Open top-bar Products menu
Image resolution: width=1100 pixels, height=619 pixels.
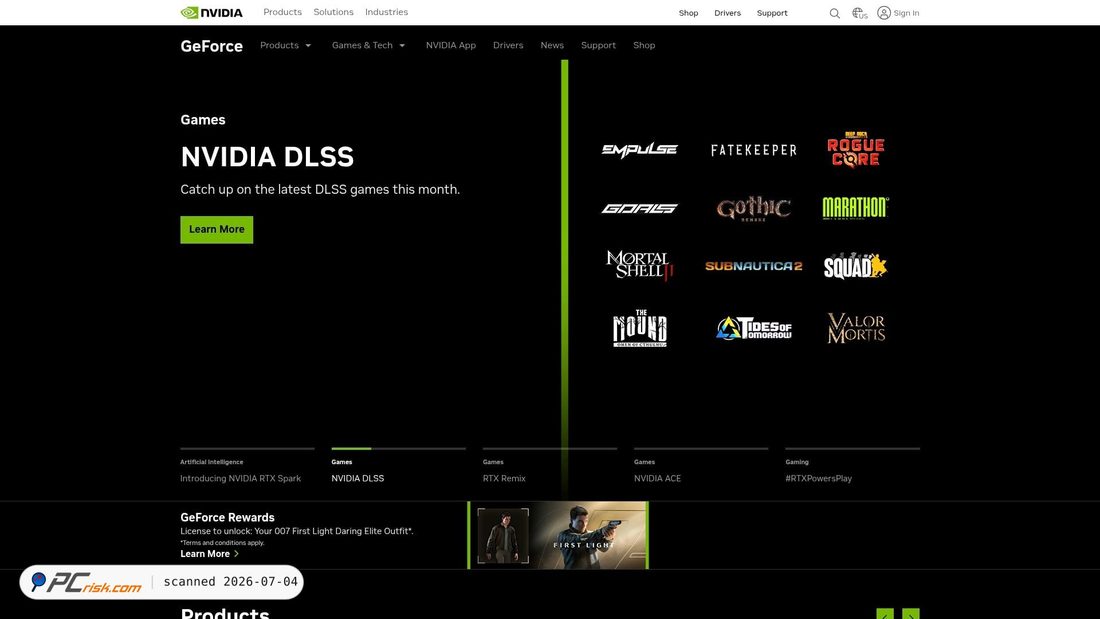pos(282,12)
